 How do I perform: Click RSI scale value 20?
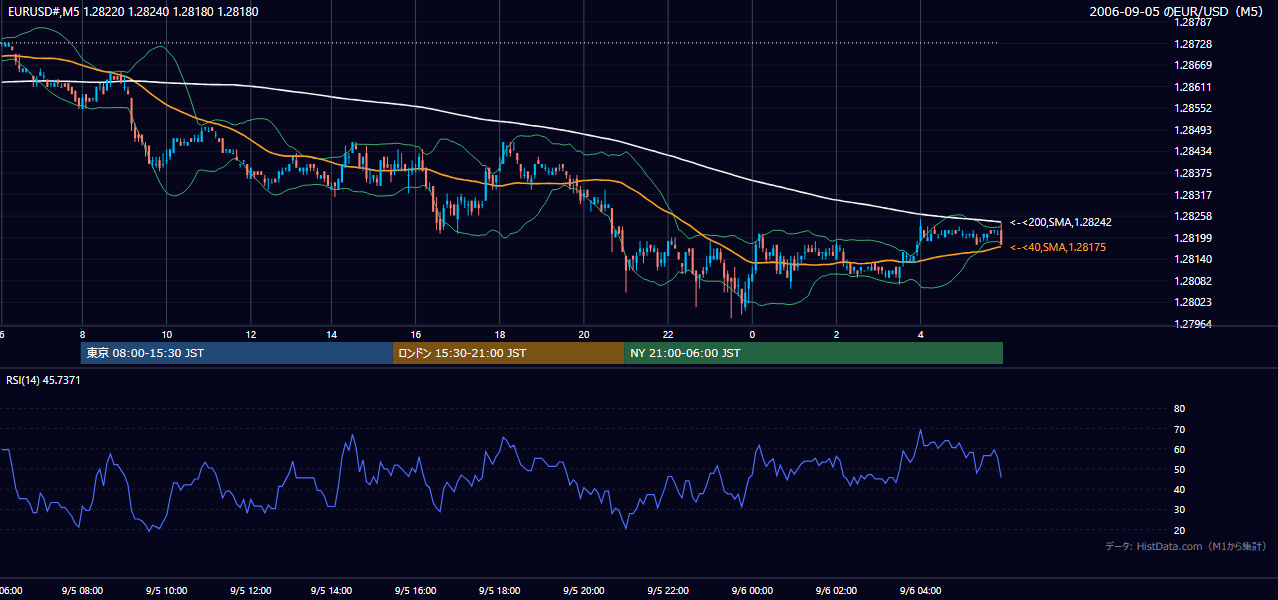(x=1179, y=531)
